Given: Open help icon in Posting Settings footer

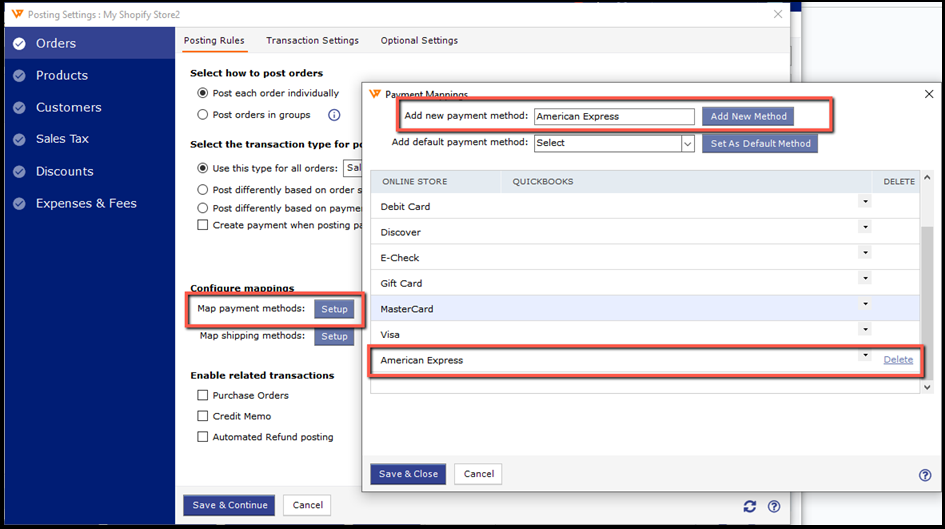Looking at the screenshot, I should coord(774,506).
